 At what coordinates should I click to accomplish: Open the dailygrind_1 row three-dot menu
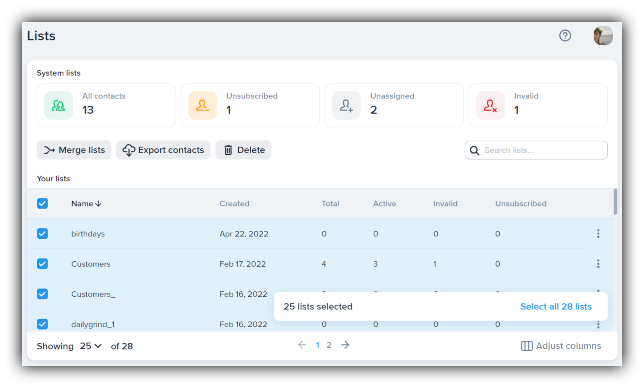tap(598, 324)
